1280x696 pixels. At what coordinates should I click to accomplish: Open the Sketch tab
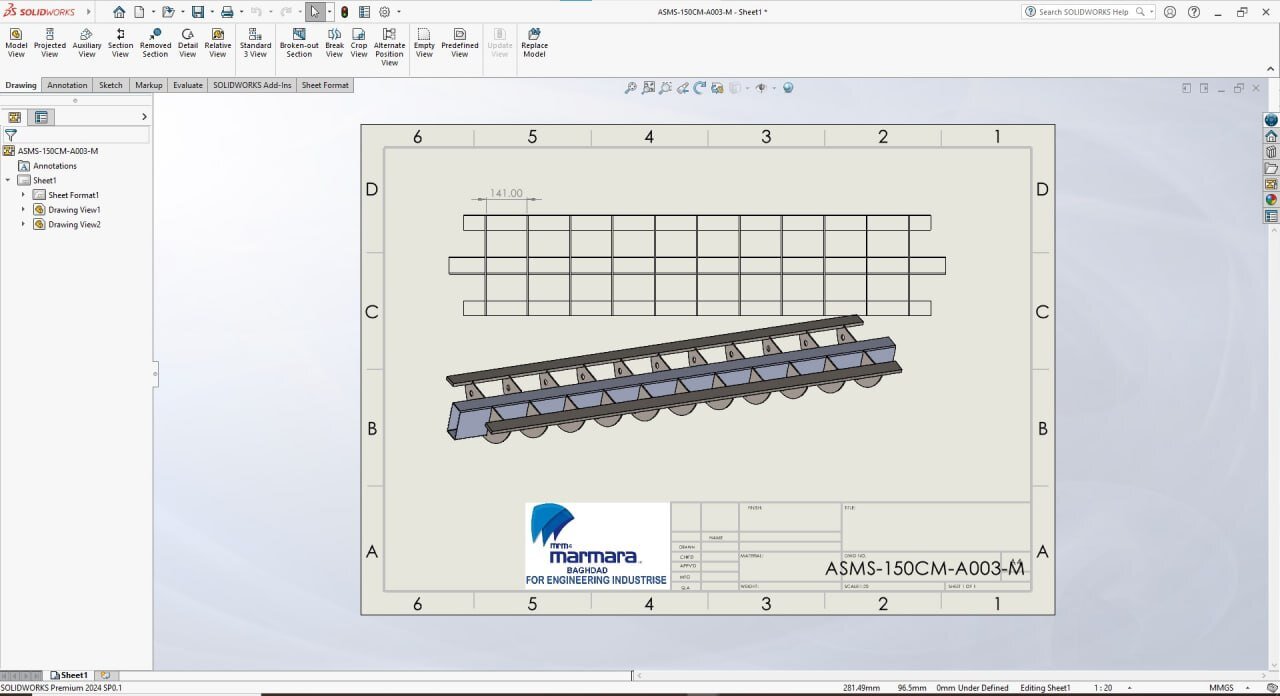coord(110,85)
